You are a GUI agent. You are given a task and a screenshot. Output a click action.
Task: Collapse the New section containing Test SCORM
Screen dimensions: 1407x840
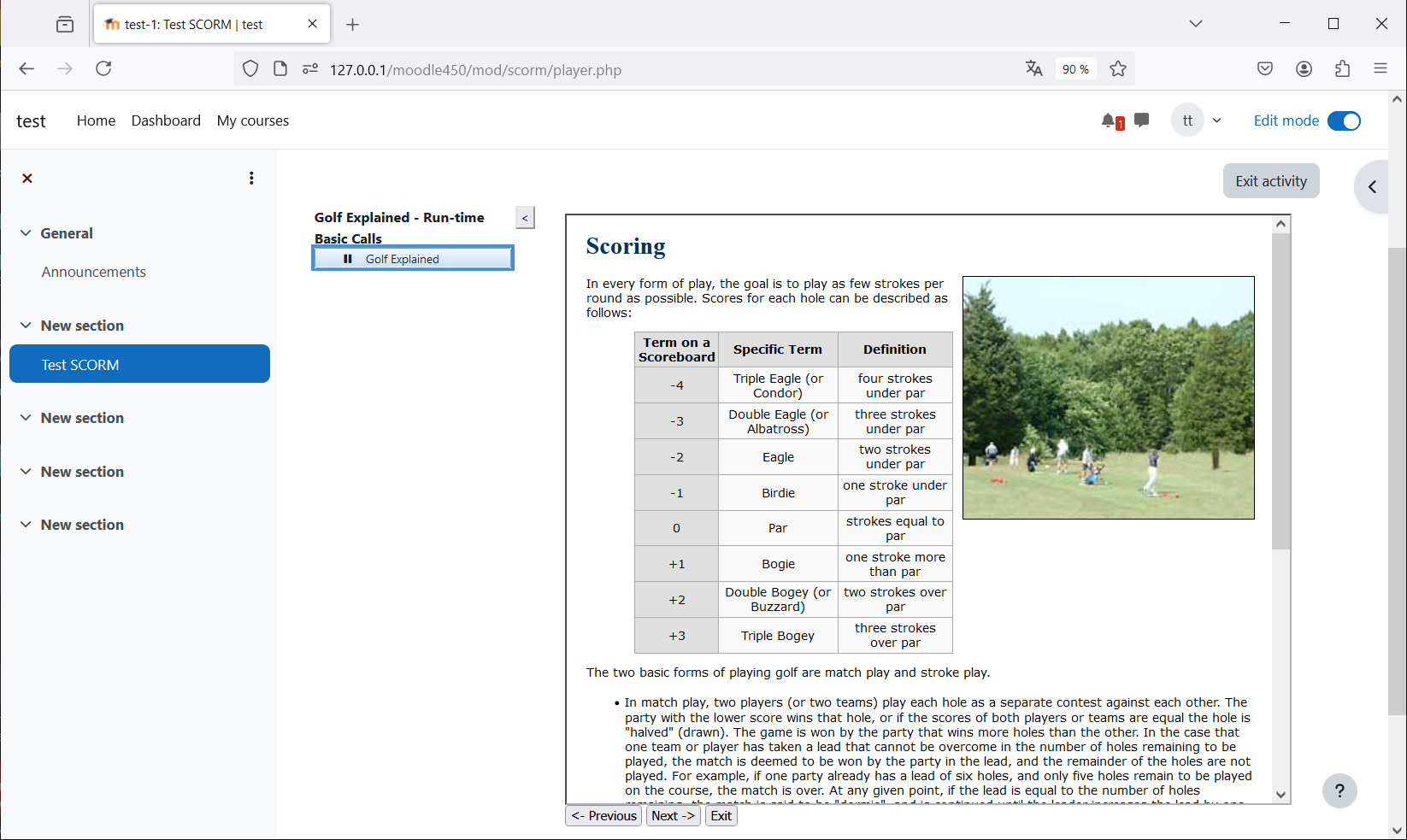click(26, 326)
